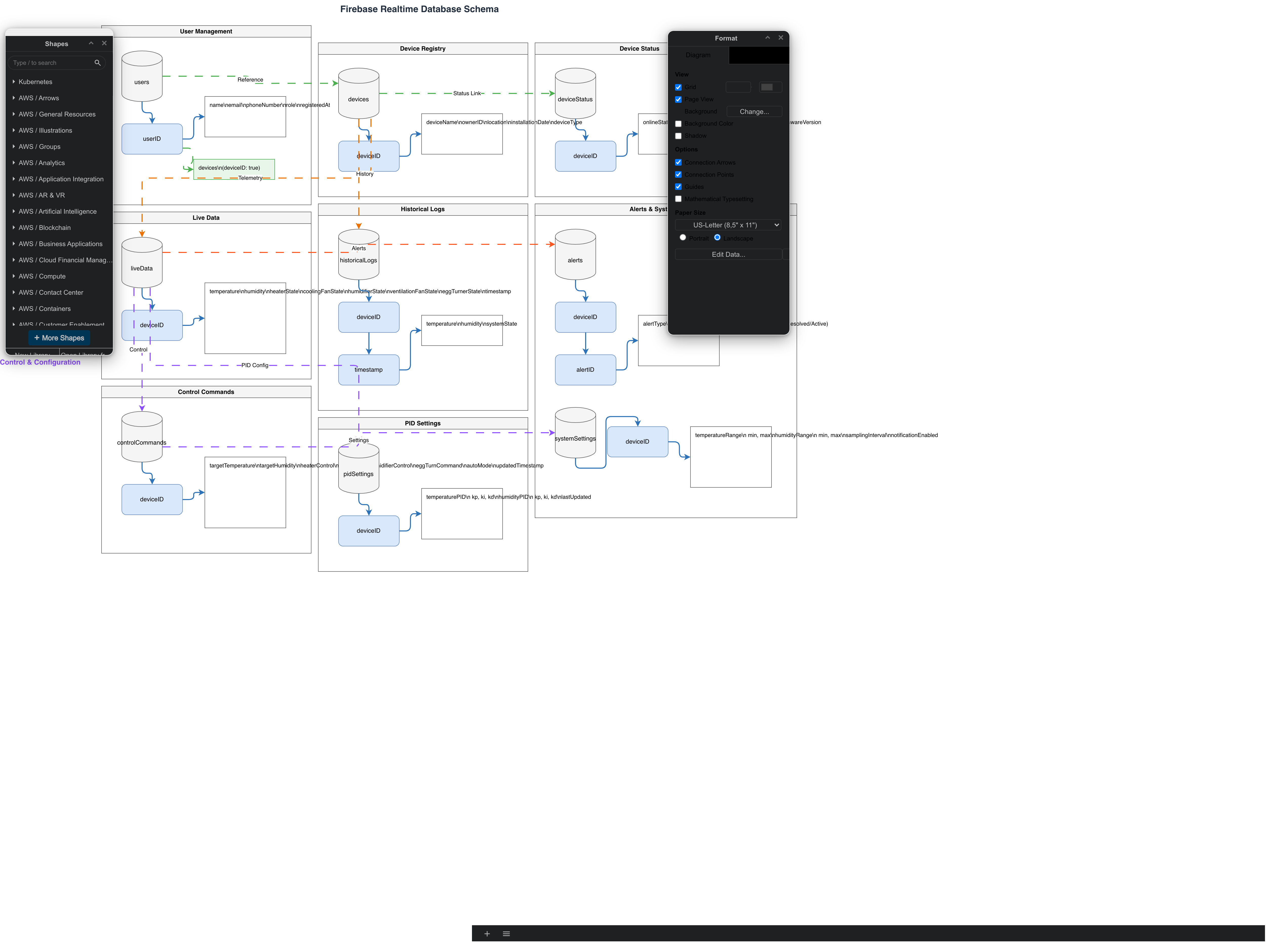This screenshot has height=952, width=1266.
Task: Open the pages menu icon in bottom bar
Action: point(506,934)
